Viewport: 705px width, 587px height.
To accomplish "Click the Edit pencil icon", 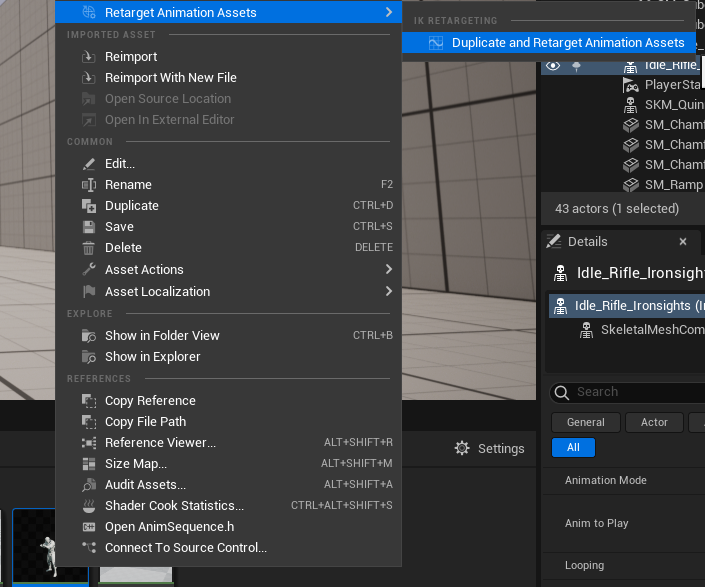I will tap(89, 164).
